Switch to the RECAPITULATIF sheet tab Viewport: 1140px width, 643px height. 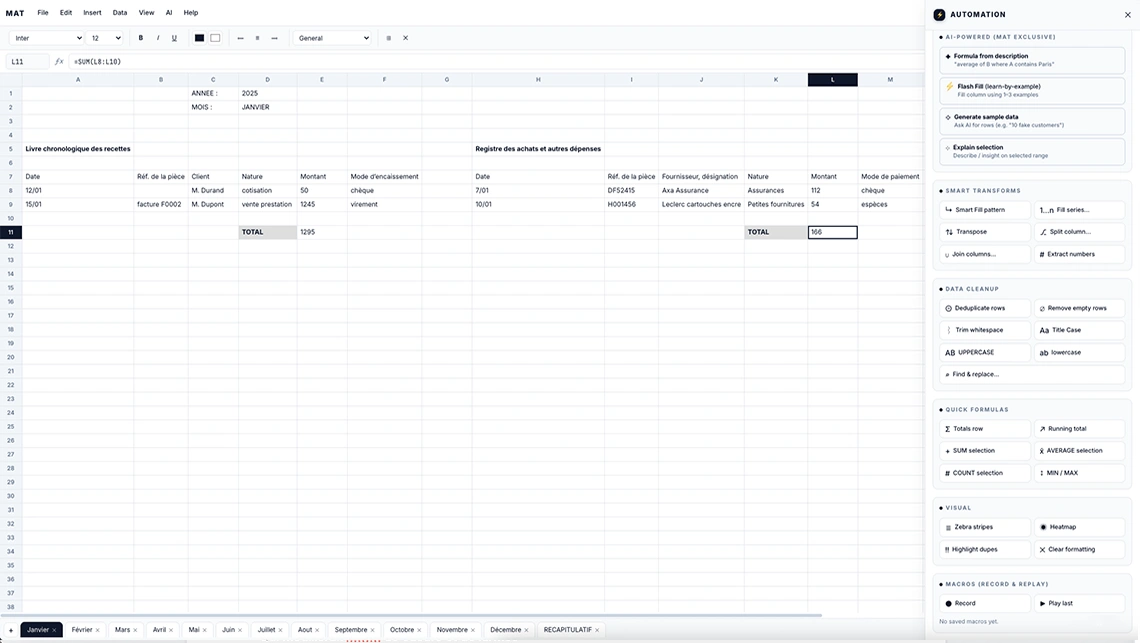(567, 630)
